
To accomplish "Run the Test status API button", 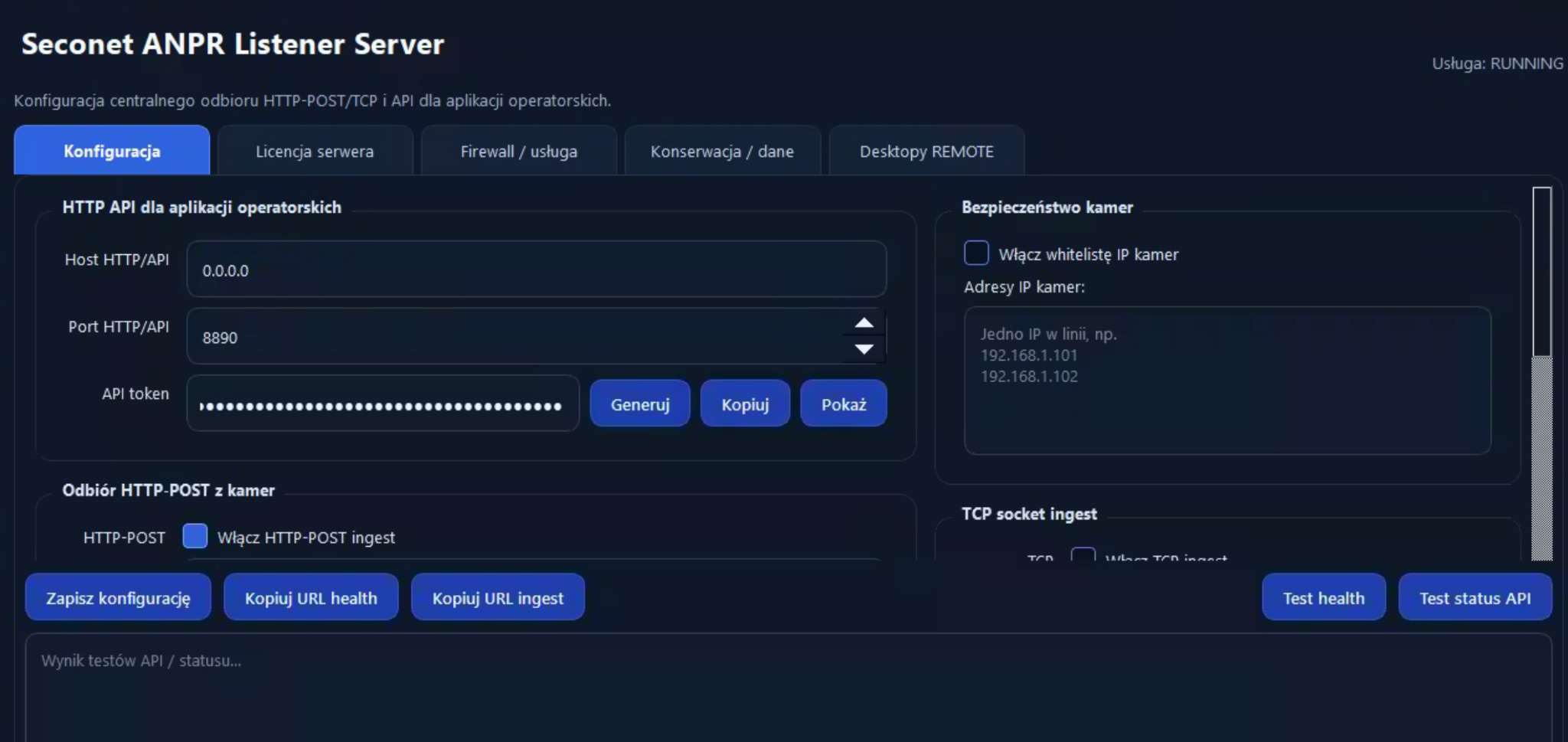I will (1475, 597).
